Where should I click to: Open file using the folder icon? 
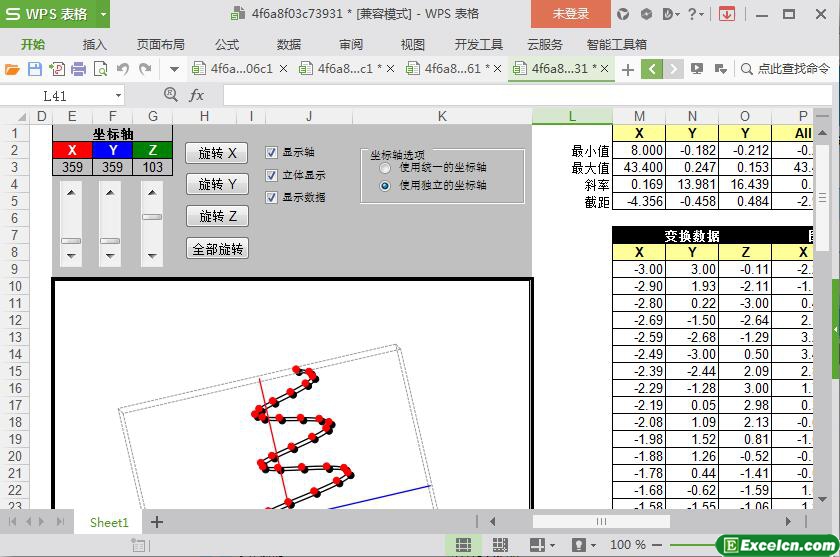(x=12, y=69)
